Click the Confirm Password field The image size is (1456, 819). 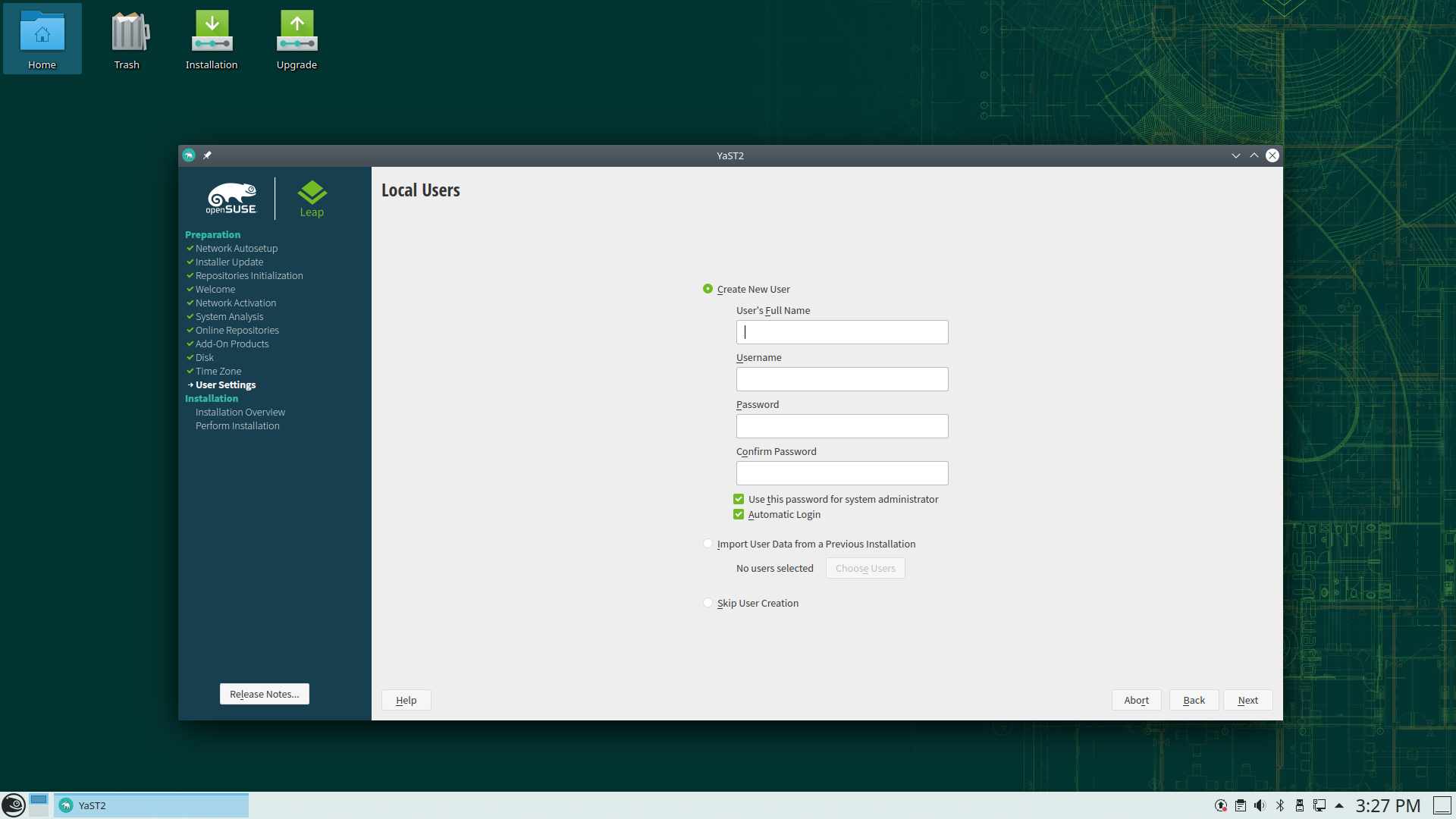point(842,473)
